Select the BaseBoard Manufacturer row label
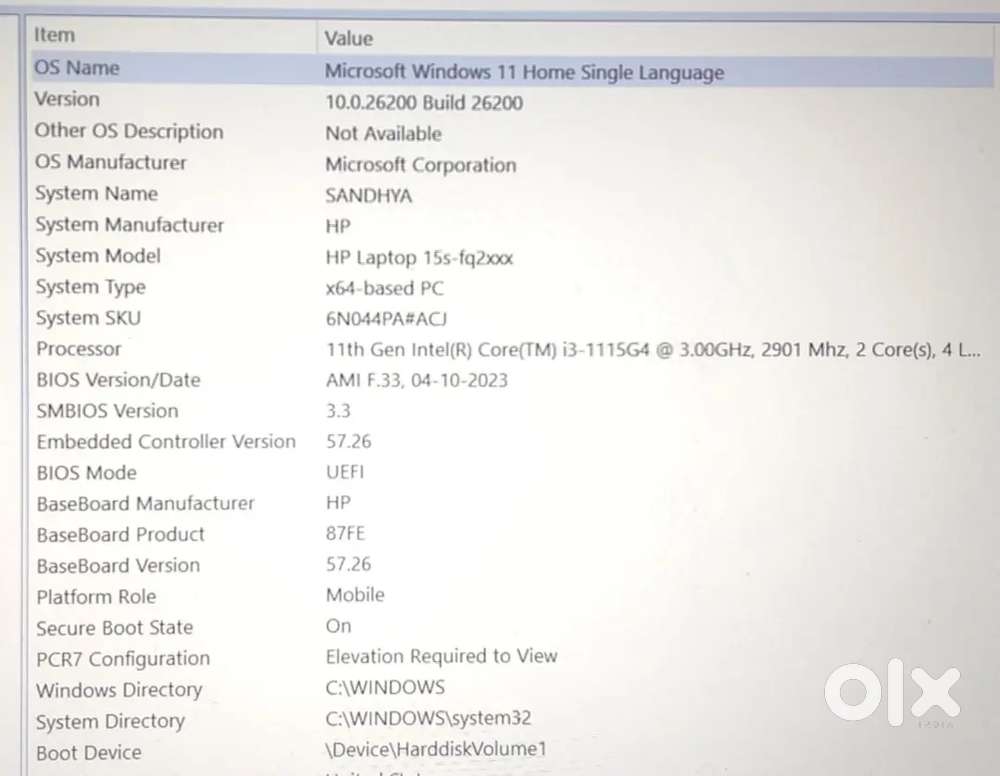 [x=145, y=504]
